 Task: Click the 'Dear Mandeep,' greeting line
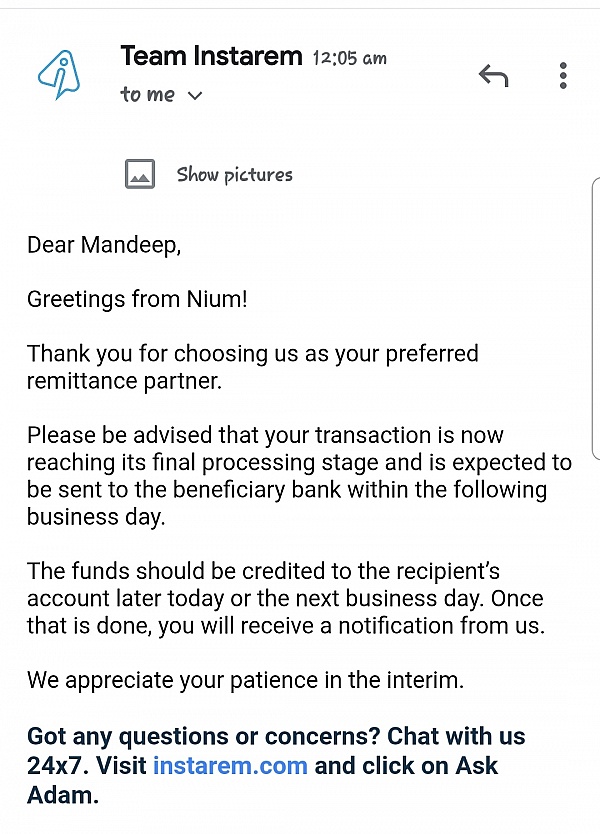point(104,246)
